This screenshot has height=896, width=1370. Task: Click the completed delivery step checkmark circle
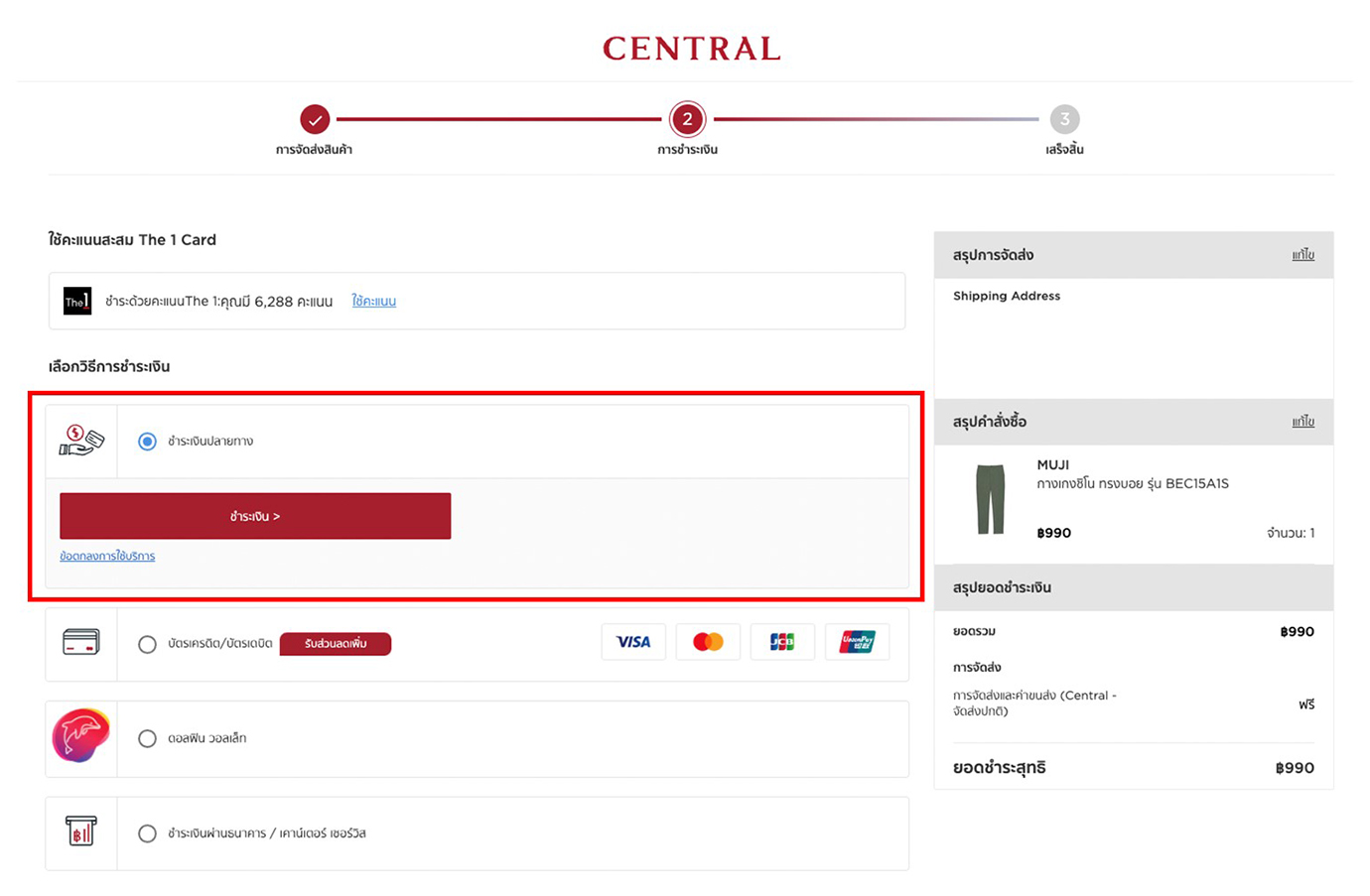(315, 119)
